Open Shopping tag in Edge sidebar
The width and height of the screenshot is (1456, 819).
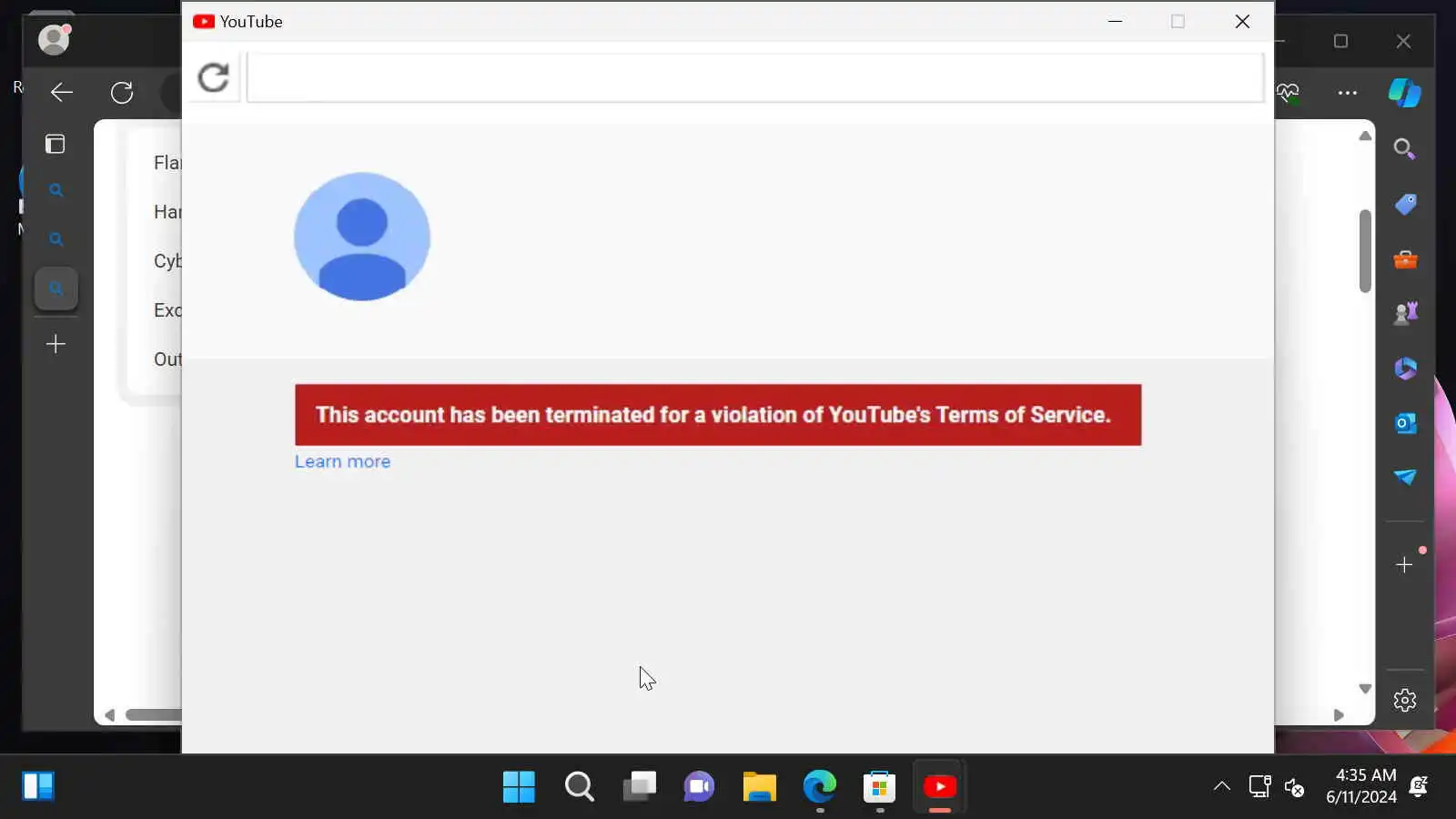tap(1405, 204)
